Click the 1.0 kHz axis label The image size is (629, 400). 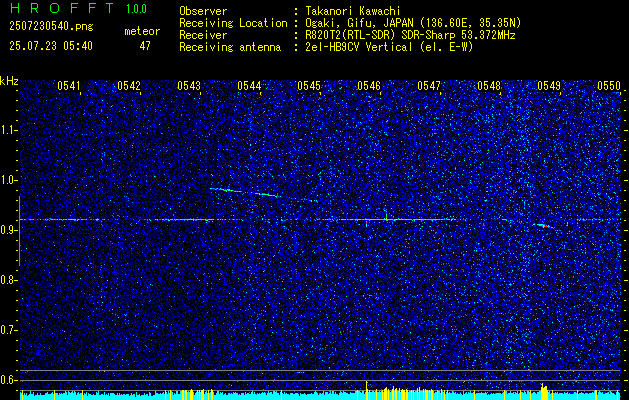pyautogui.click(x=8, y=180)
